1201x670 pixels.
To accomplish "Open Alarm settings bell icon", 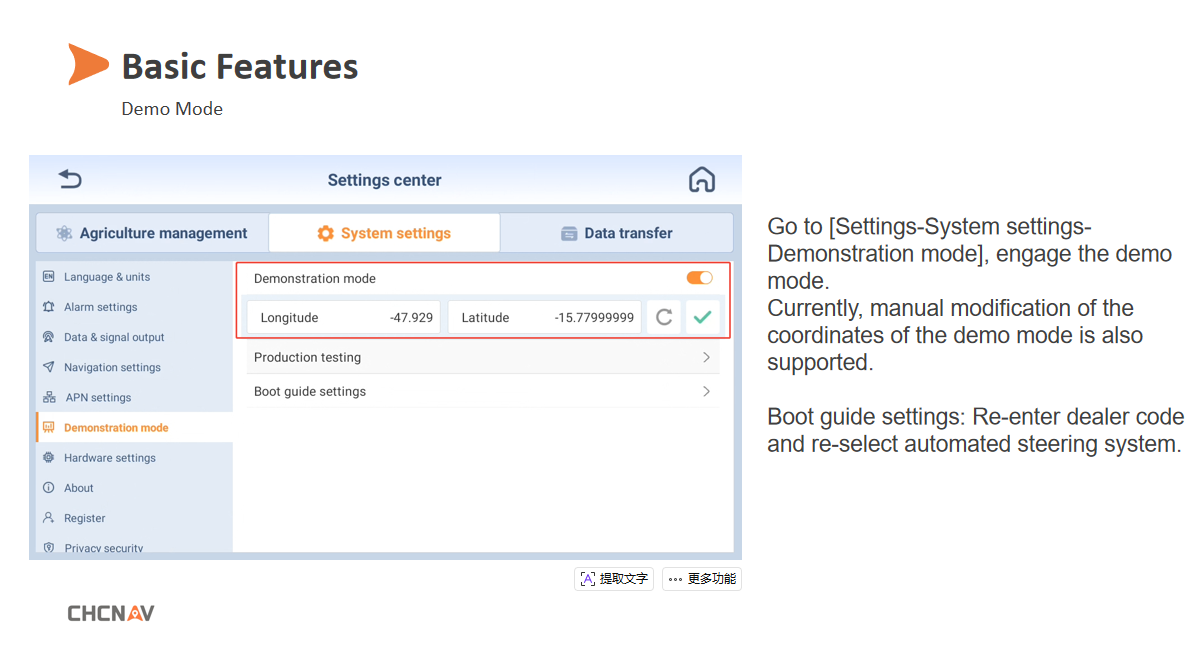I will pos(49,307).
